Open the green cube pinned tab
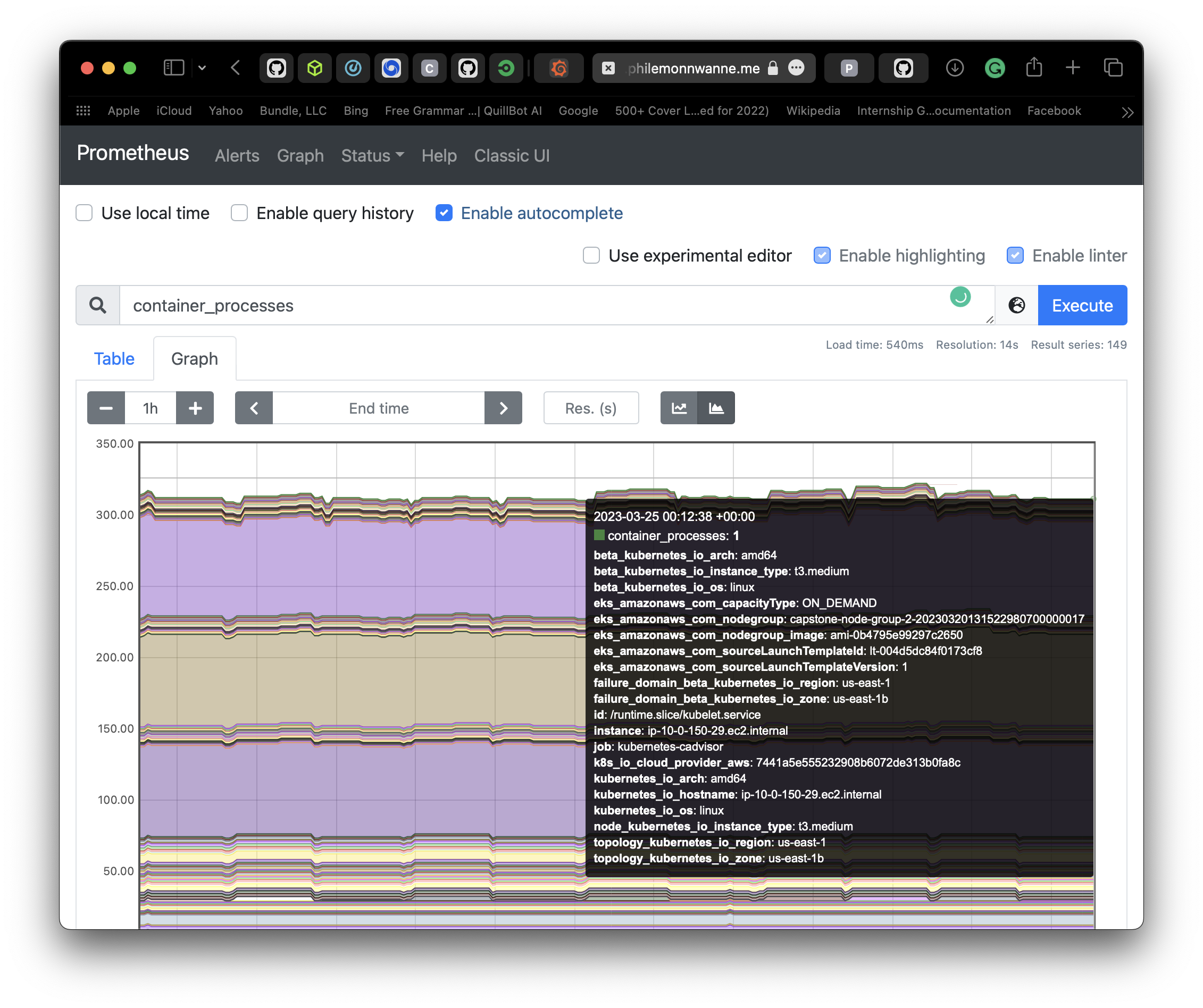 pos(314,69)
